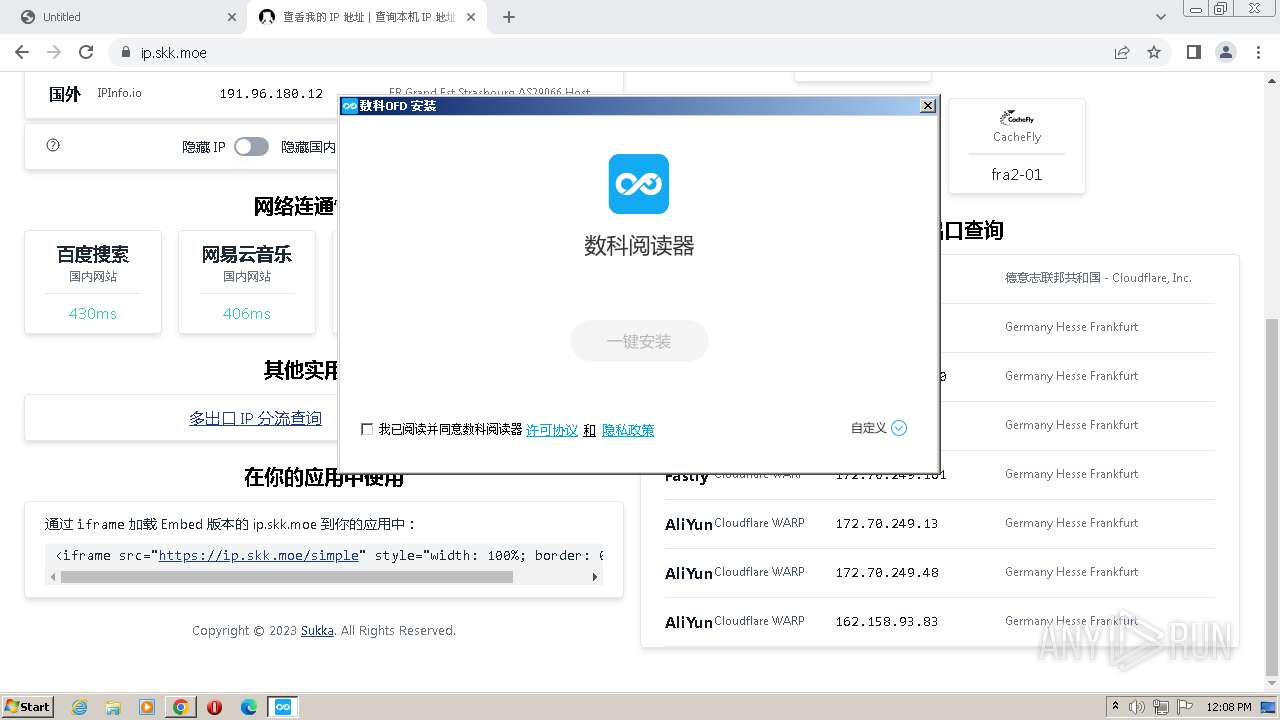Viewport: 1280px width, 720px height.
Task: Open the 多出口 IP 分流查询 link
Action: point(255,418)
